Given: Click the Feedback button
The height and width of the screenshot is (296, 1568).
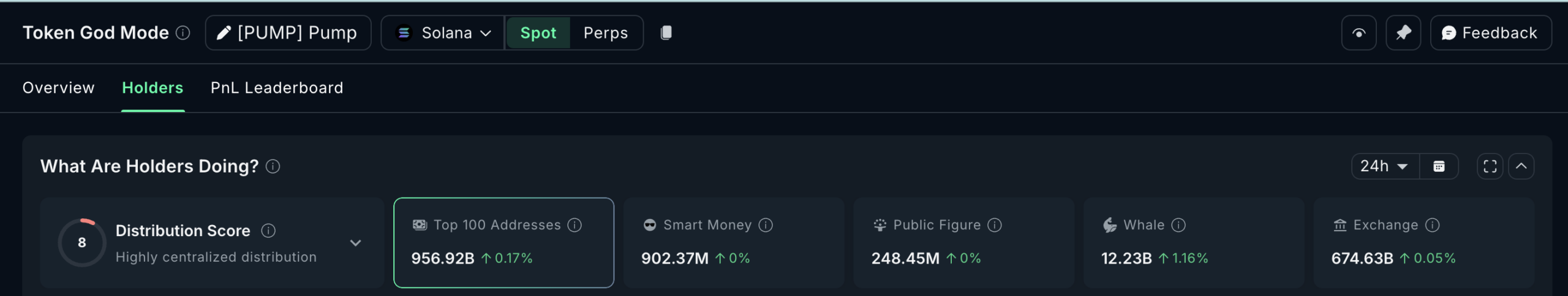Looking at the screenshot, I should [1490, 32].
